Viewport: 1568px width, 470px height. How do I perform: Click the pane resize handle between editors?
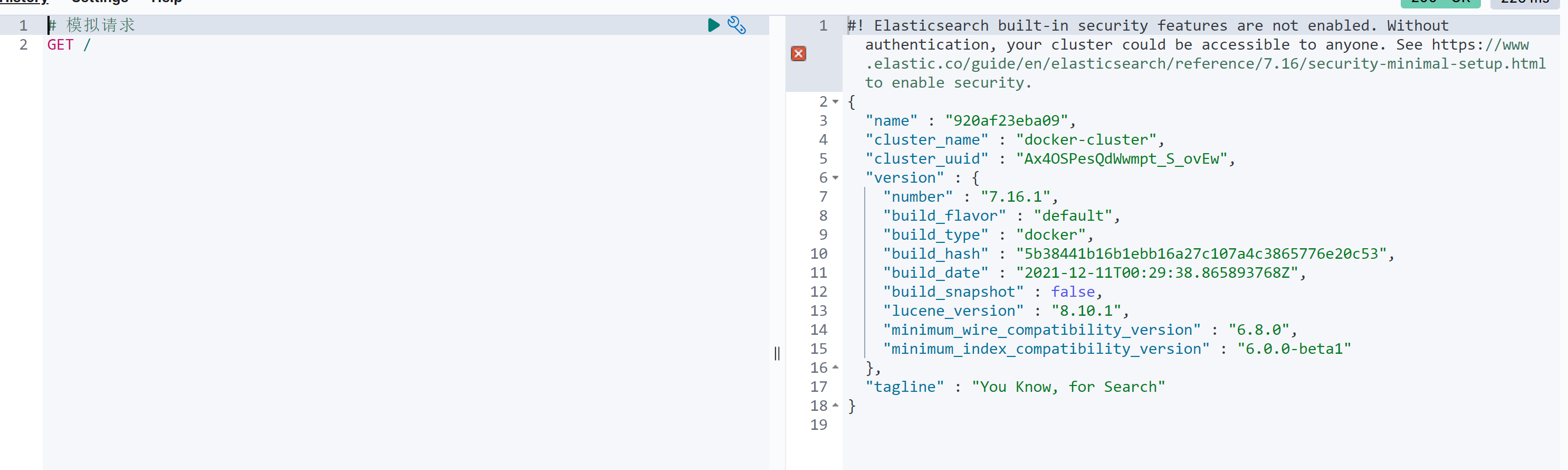coord(777,354)
